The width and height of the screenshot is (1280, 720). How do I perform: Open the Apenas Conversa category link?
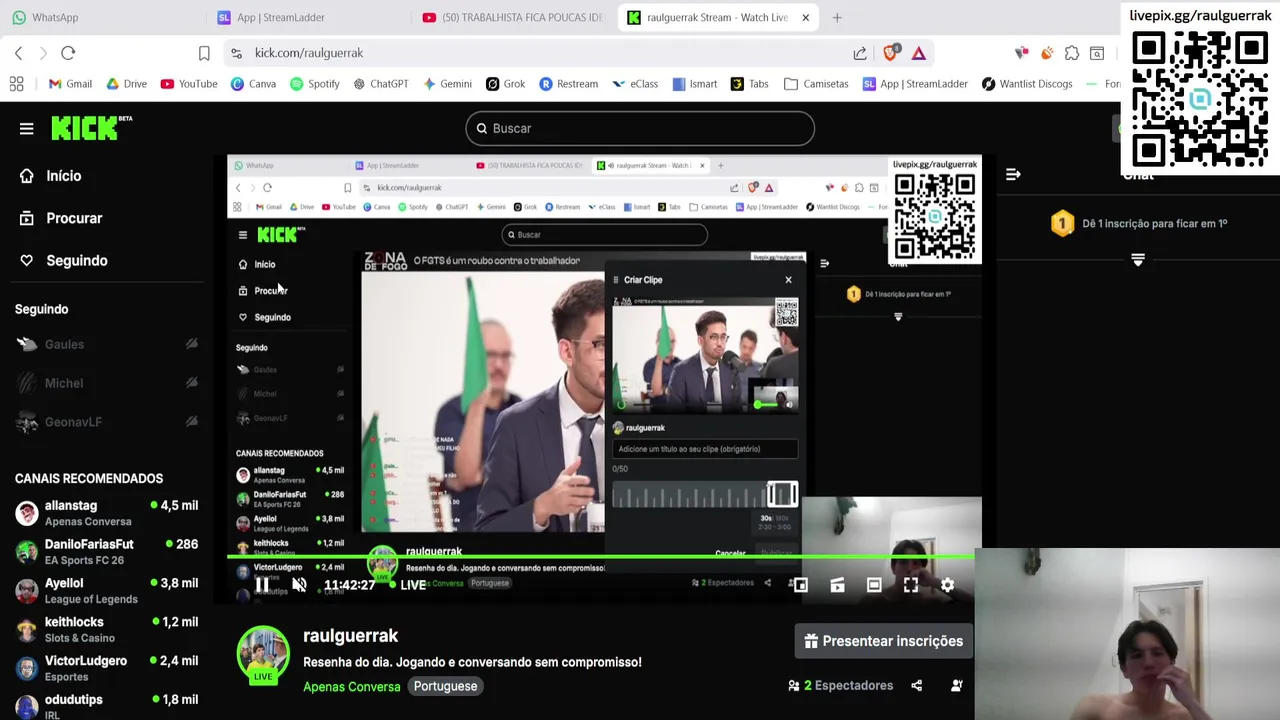(x=352, y=686)
